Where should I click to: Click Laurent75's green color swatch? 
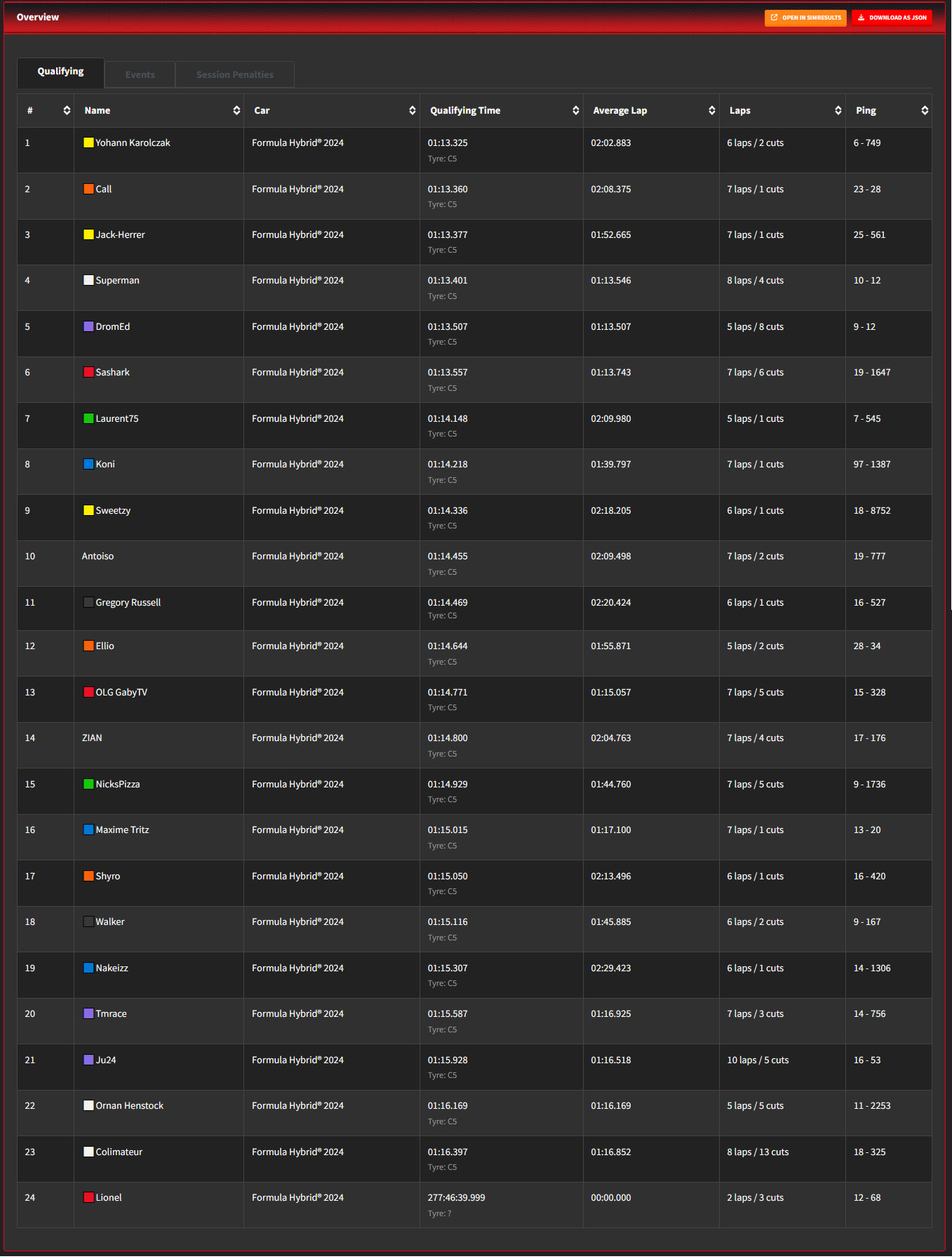(x=88, y=418)
